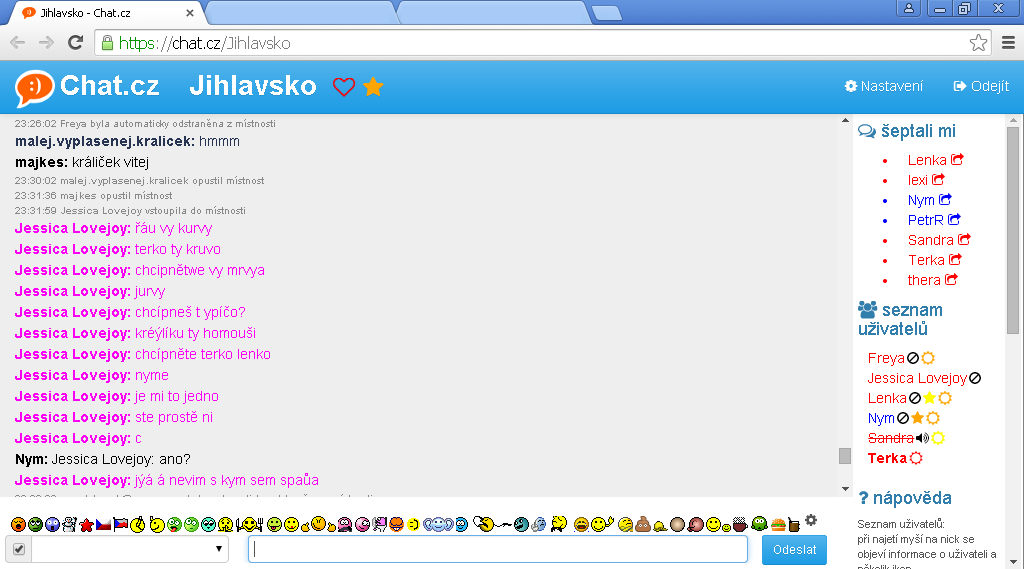The image size is (1024, 569).
Task: Click majkes name in 'králiček vitej' message
Action: tap(41, 162)
